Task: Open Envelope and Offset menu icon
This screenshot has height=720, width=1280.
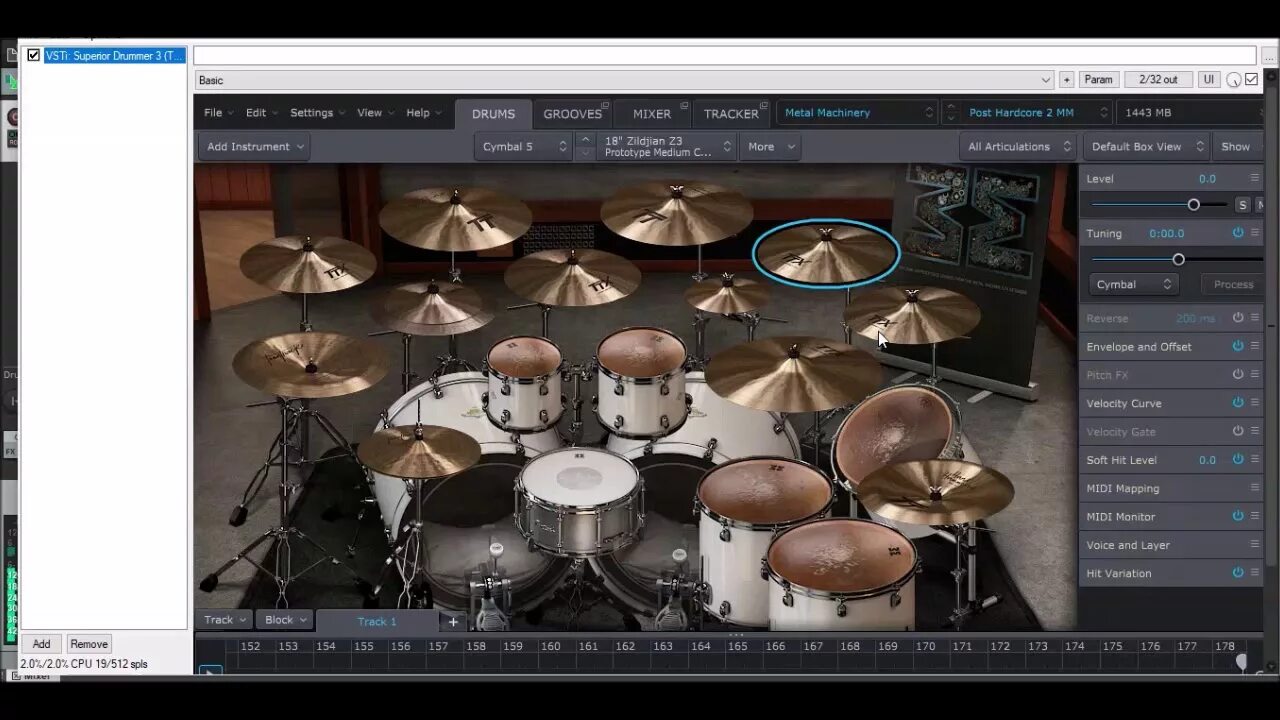Action: (x=1255, y=346)
